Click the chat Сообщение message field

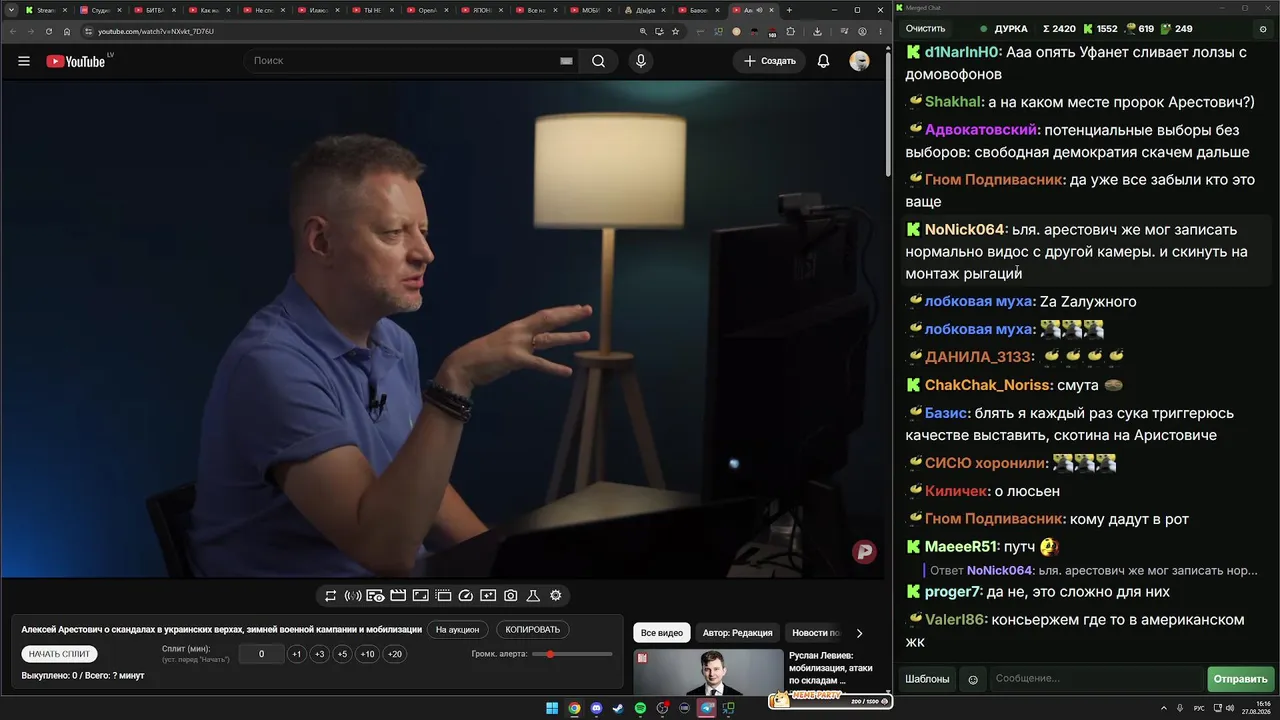click(1097, 680)
